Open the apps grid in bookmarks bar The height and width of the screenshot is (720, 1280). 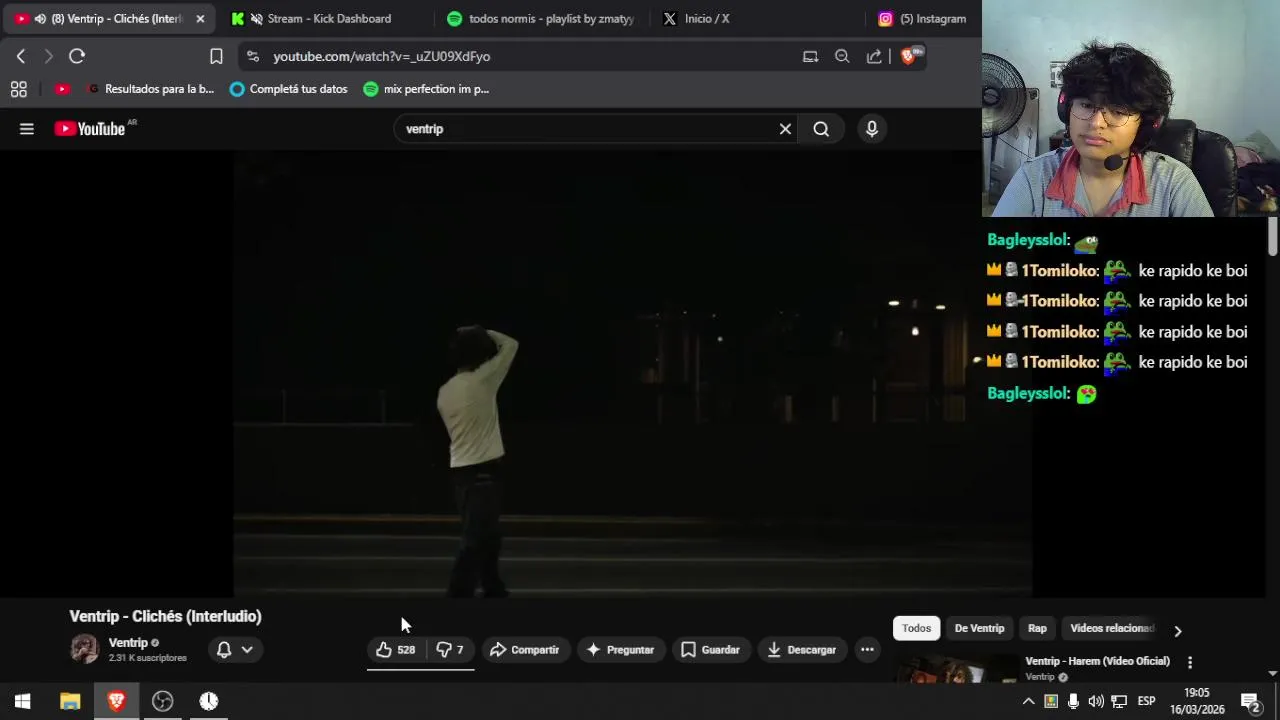click(x=18, y=89)
